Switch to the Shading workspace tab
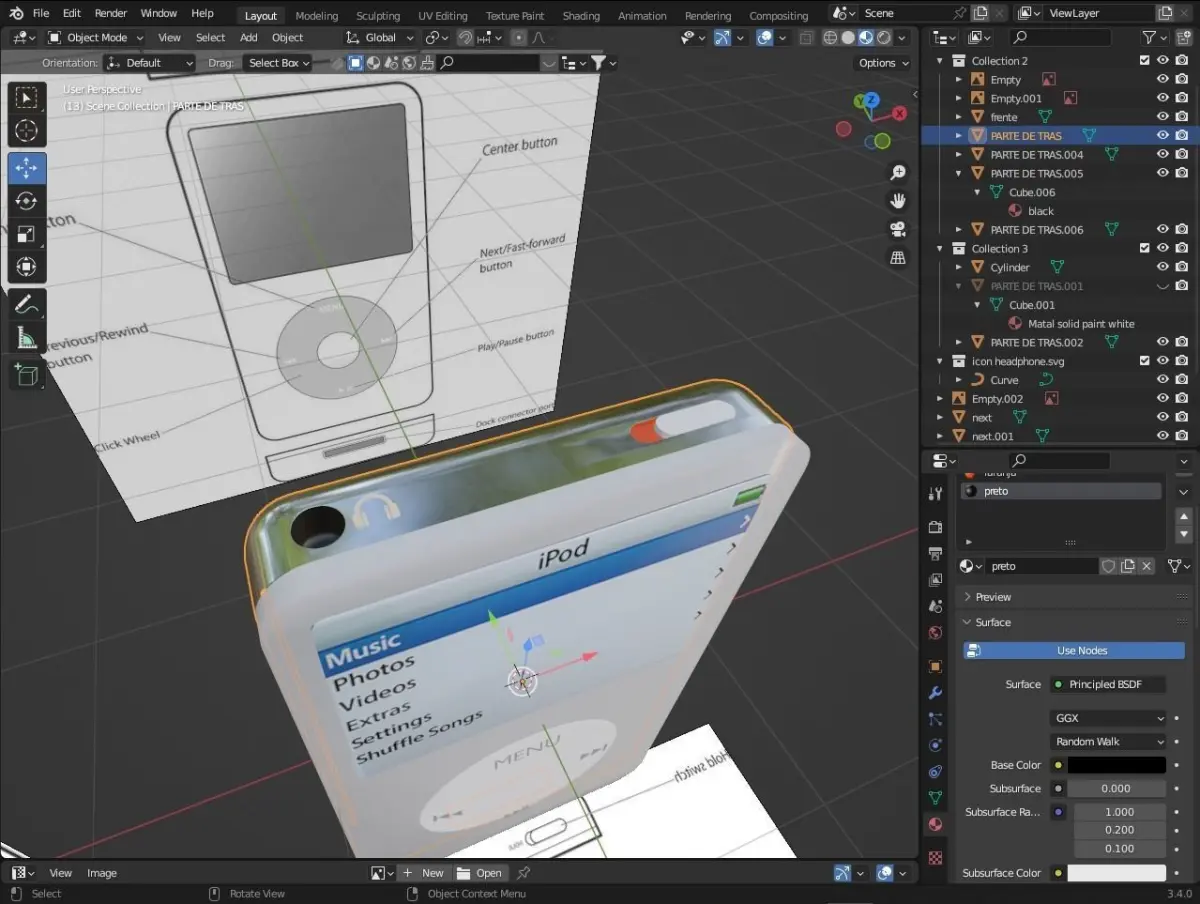 pyautogui.click(x=581, y=15)
